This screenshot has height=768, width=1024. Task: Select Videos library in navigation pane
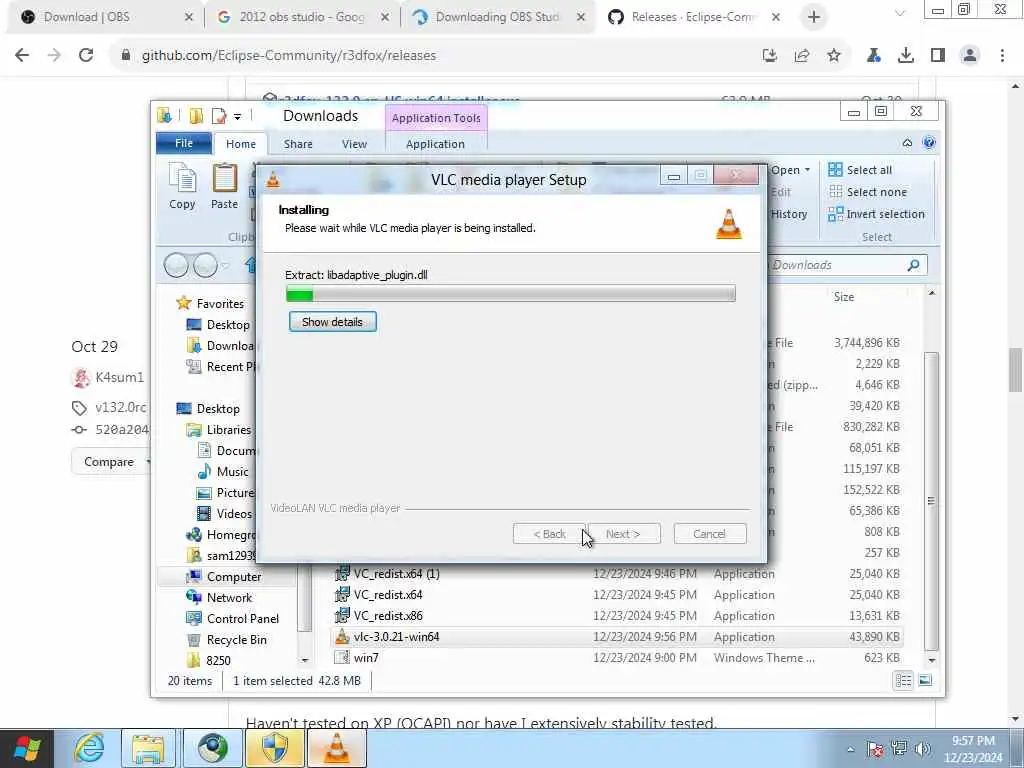224,513
